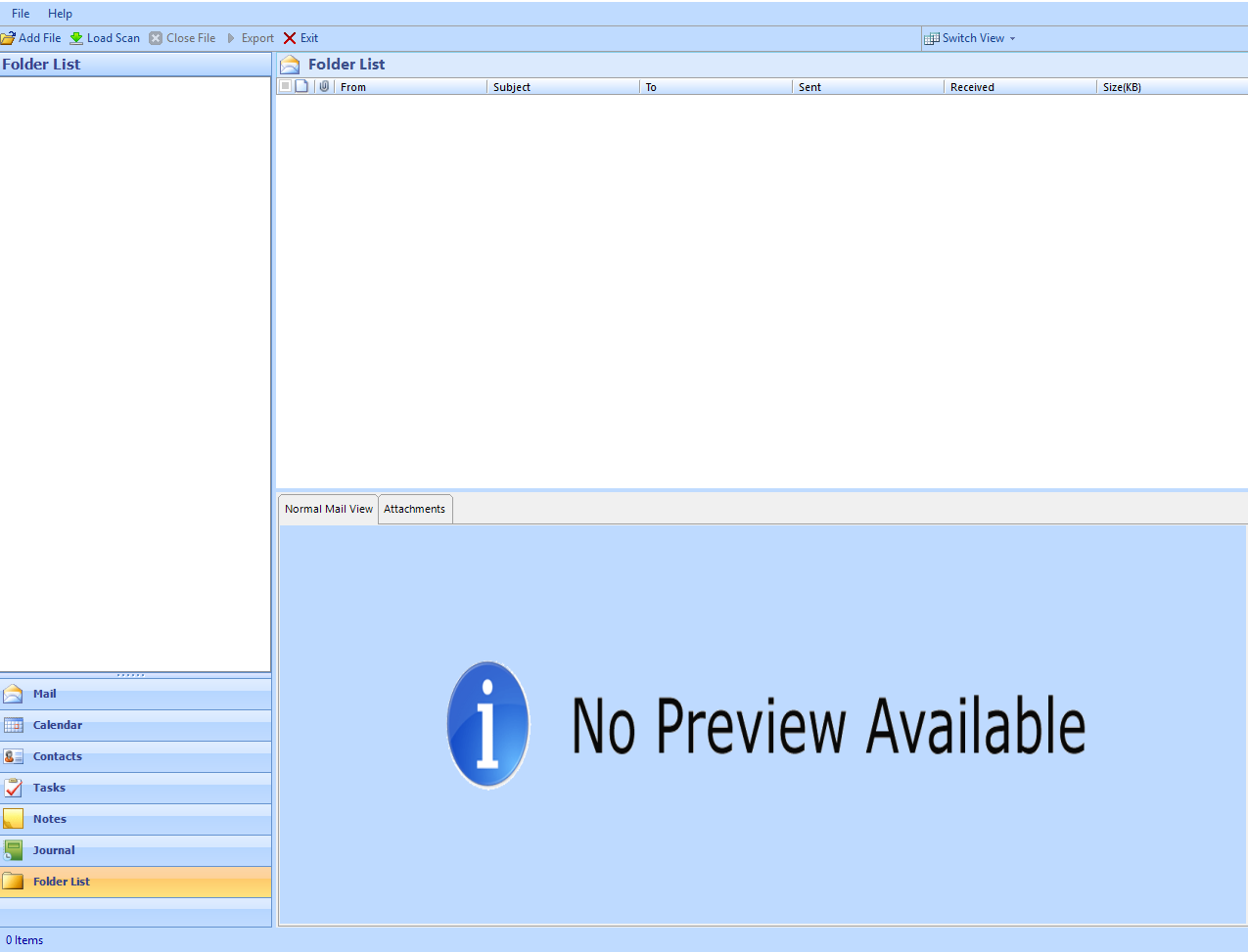The image size is (1248, 952).
Task: Click the Folder List yellow folder icon
Action: [x=13, y=882]
